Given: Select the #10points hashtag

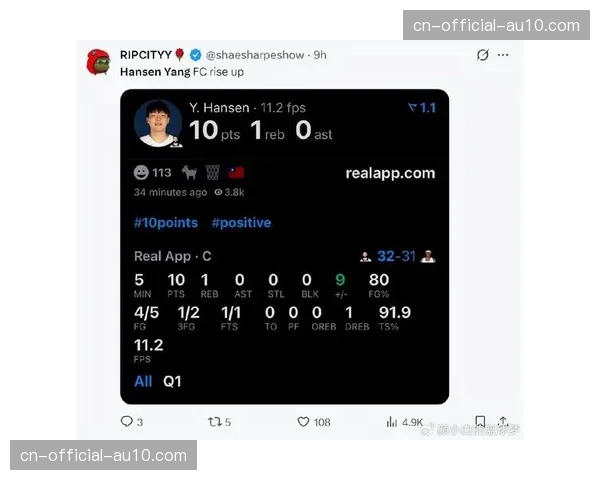Looking at the screenshot, I should coord(166,222).
